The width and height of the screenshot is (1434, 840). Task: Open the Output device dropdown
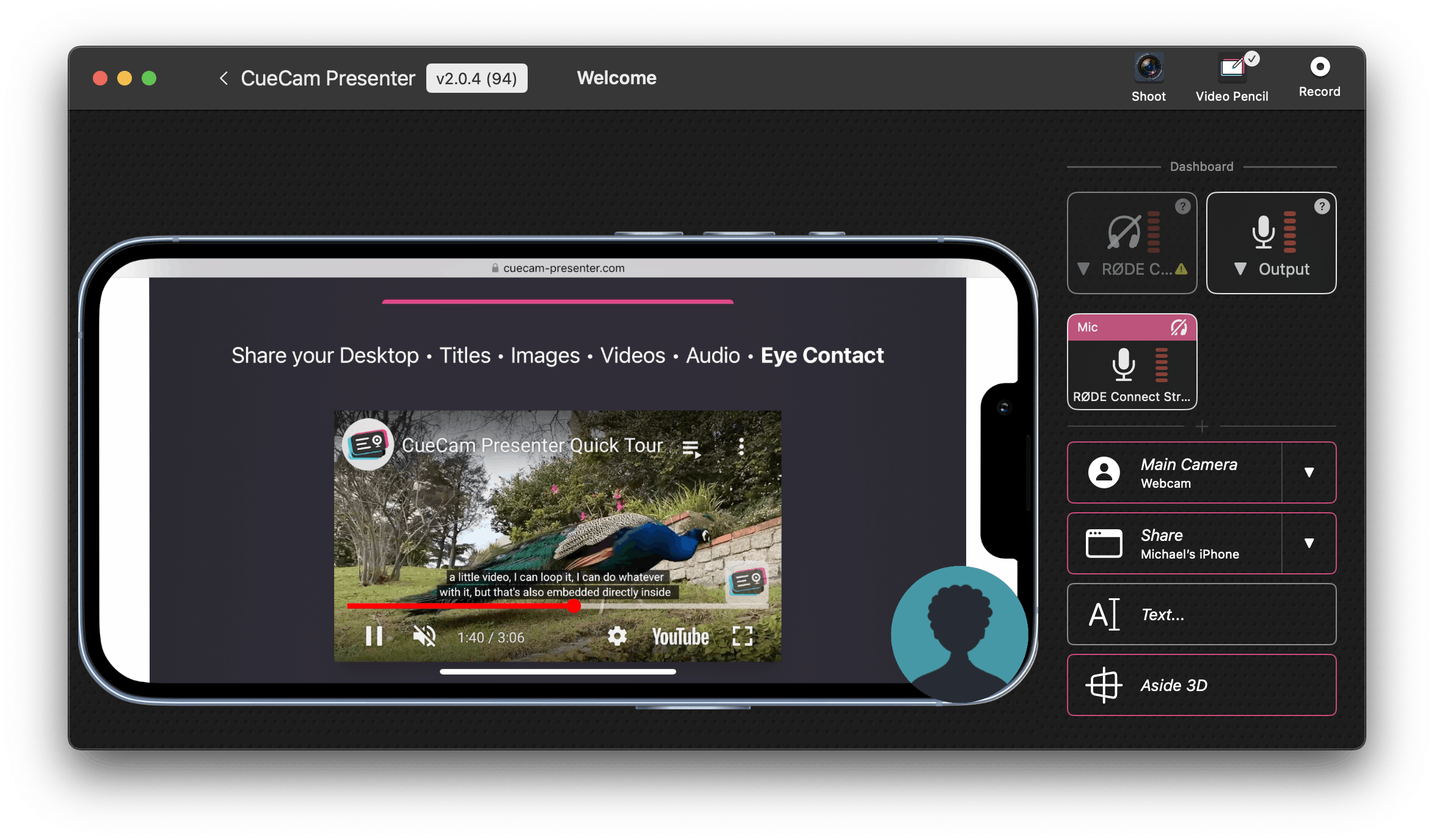(x=1240, y=269)
